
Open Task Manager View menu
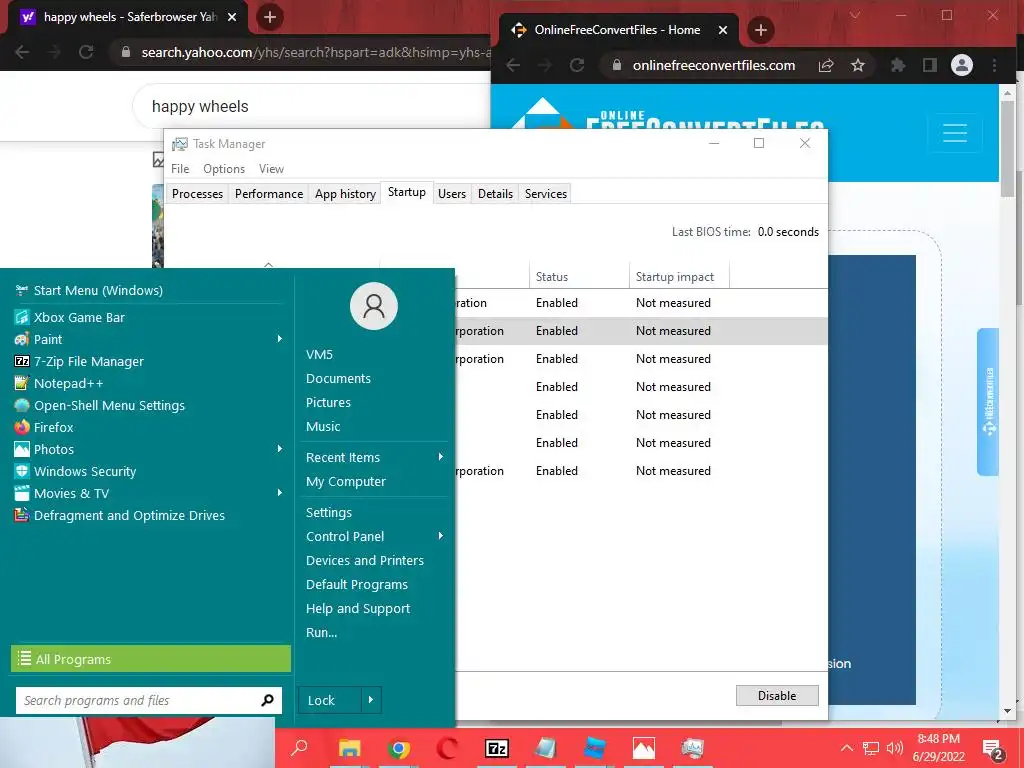pos(271,168)
